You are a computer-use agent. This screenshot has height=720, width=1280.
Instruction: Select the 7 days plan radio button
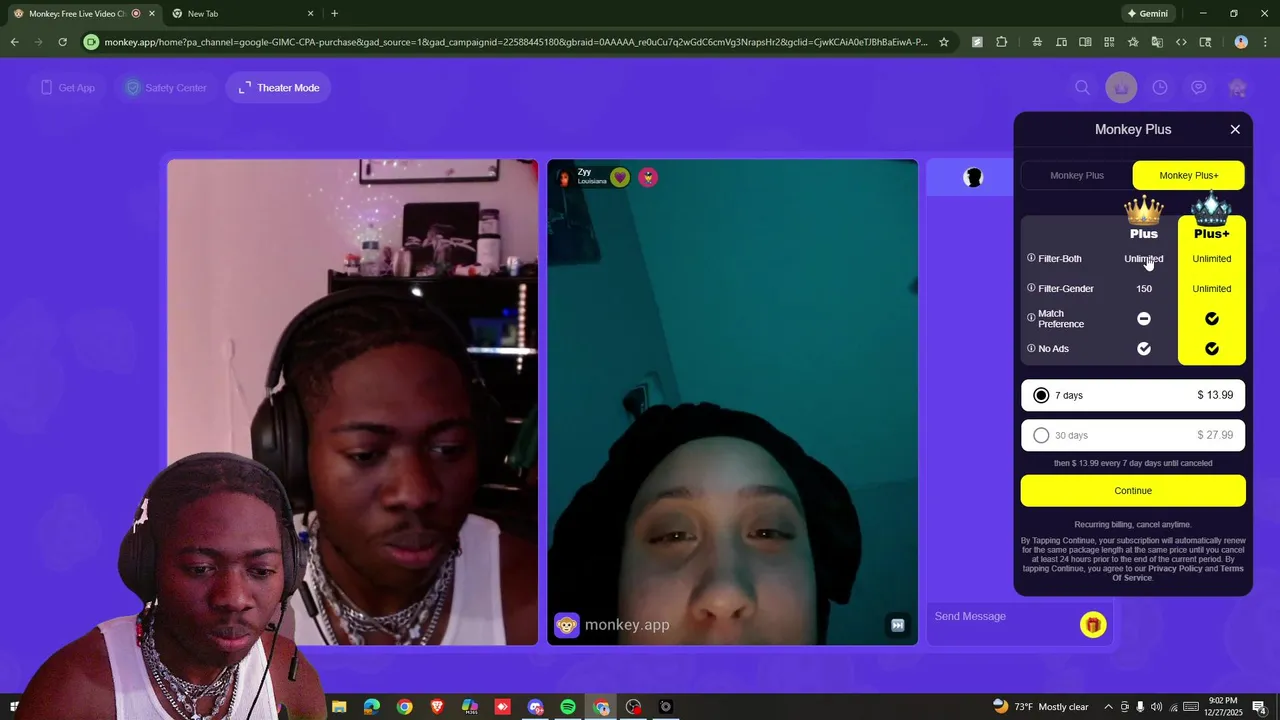point(1041,395)
